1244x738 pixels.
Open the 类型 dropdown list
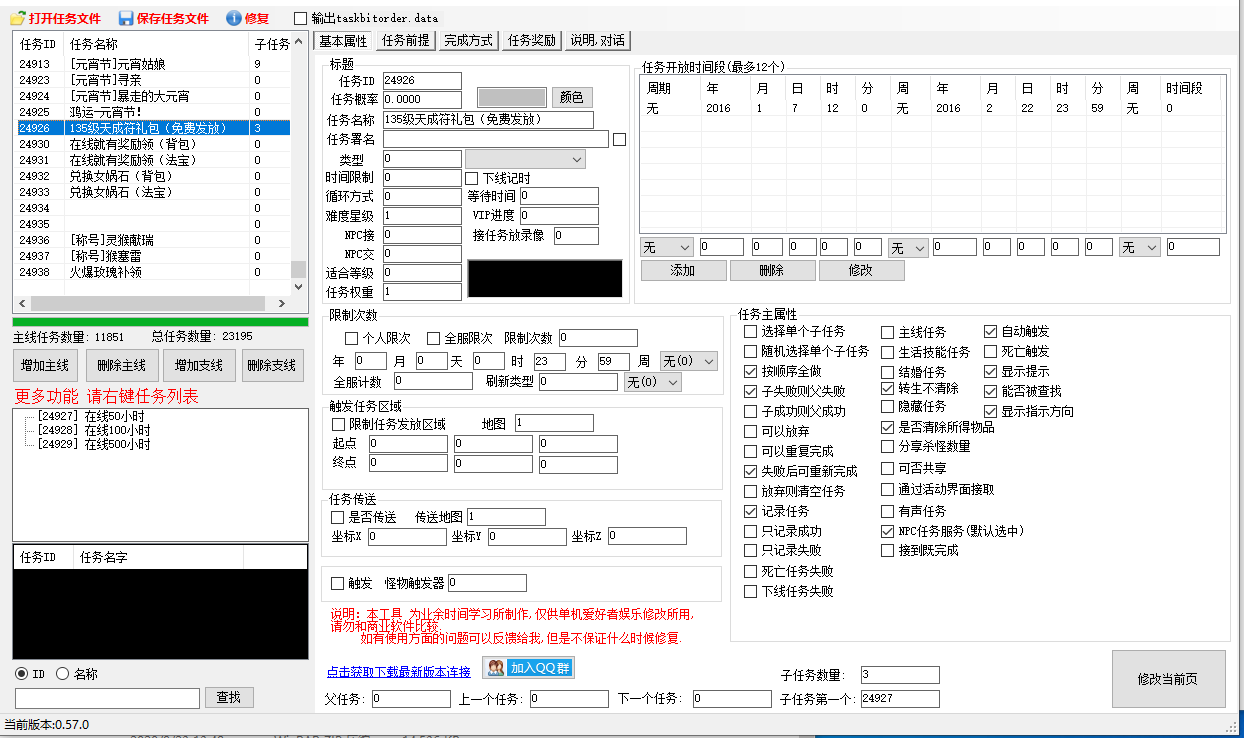pyautogui.click(x=525, y=159)
